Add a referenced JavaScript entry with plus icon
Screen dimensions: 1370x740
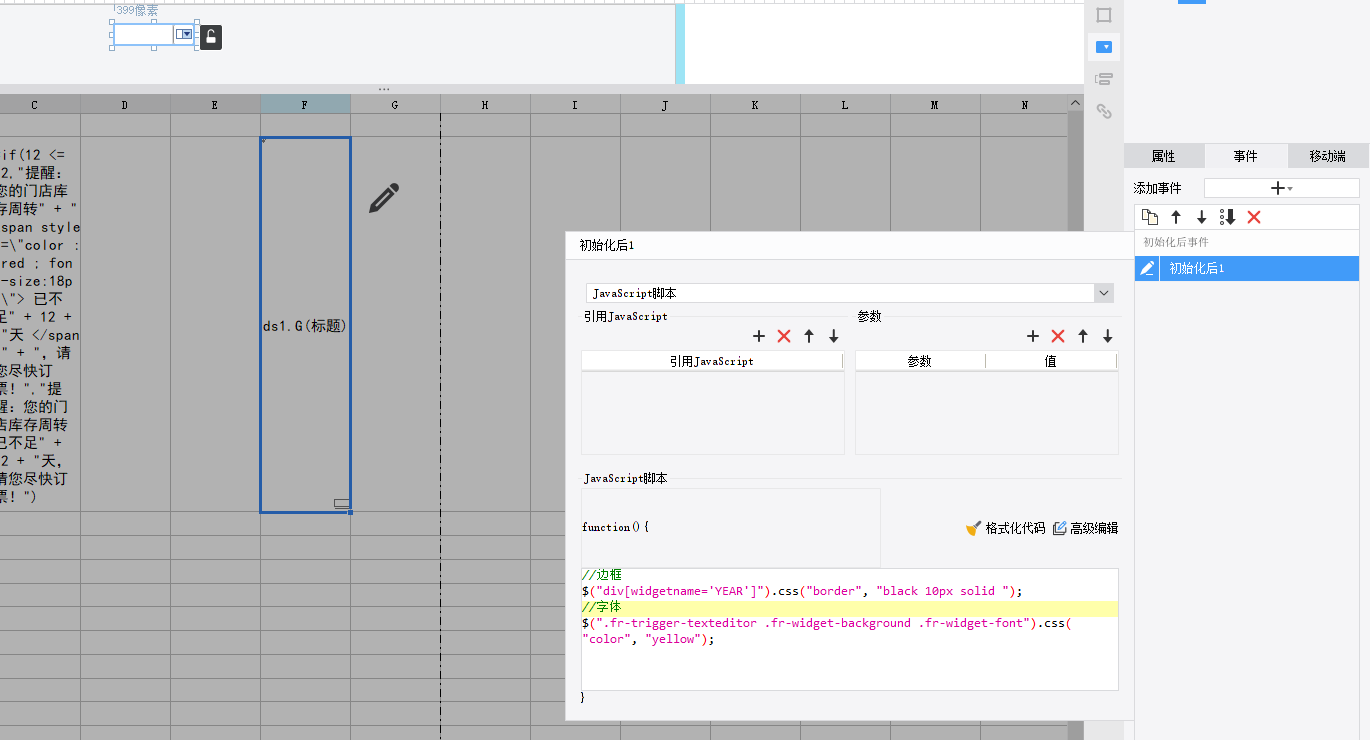point(759,337)
